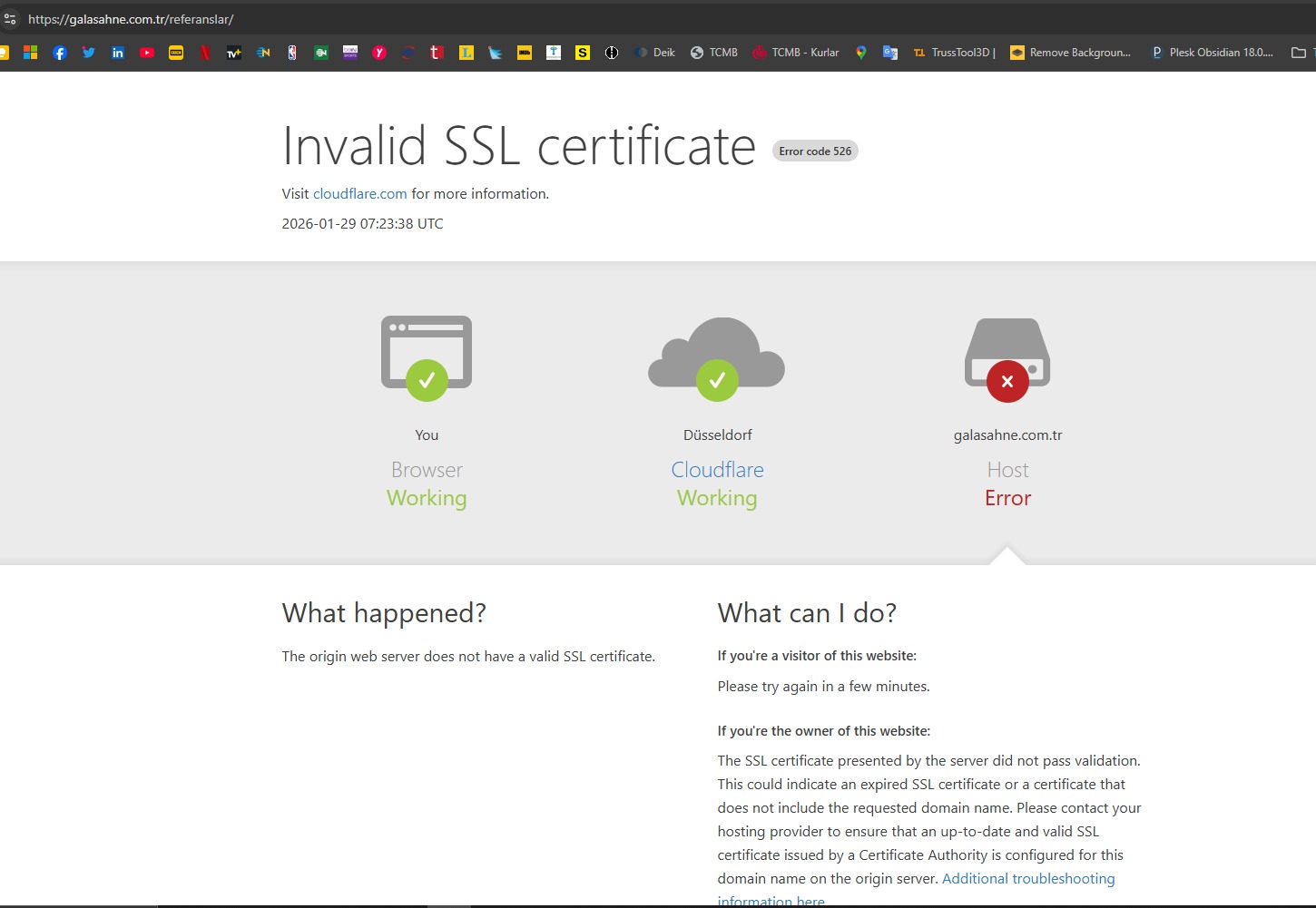Open the NBA bookmark
1316x908 pixels.
292,53
